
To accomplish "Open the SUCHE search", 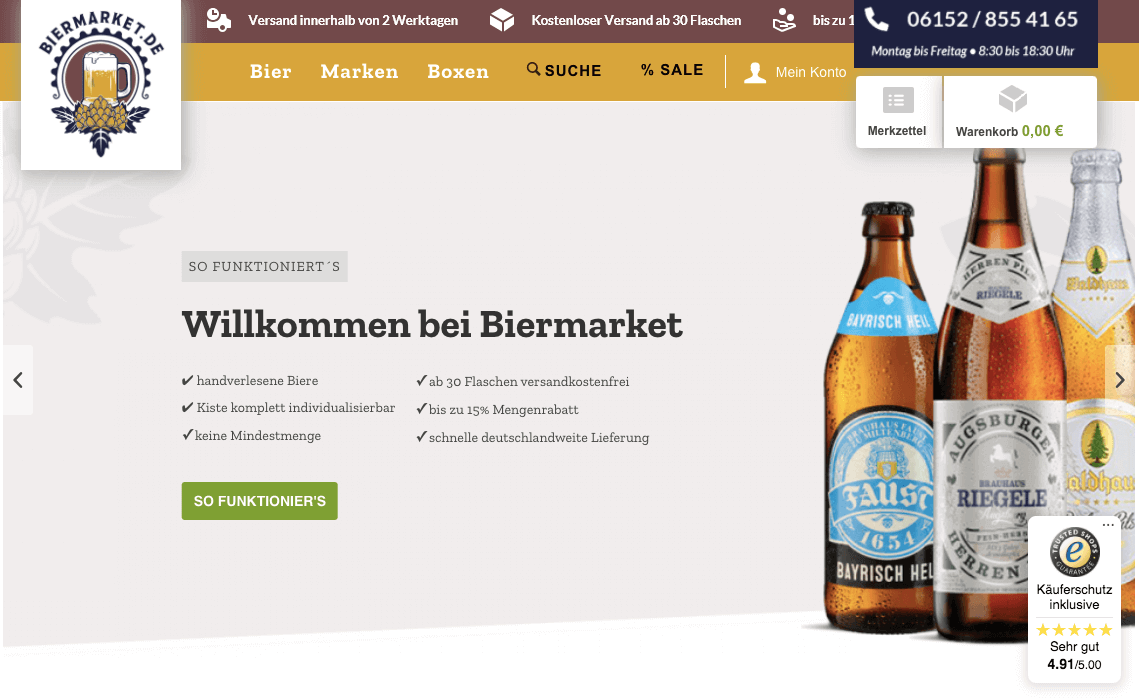I will tap(564, 70).
